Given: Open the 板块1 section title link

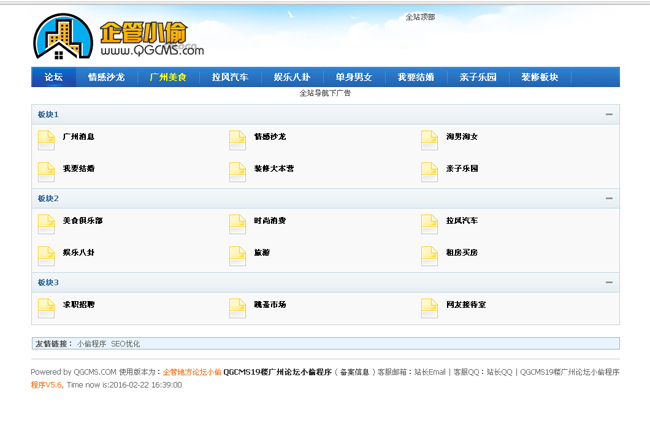Looking at the screenshot, I should 48,114.
